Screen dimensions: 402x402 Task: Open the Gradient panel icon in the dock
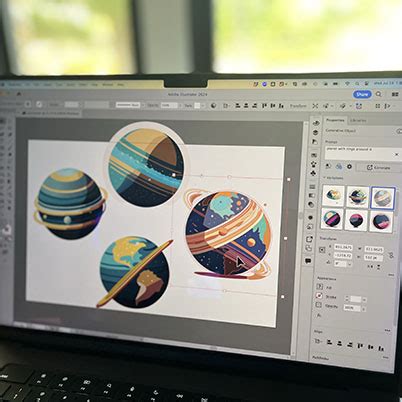[312, 196]
